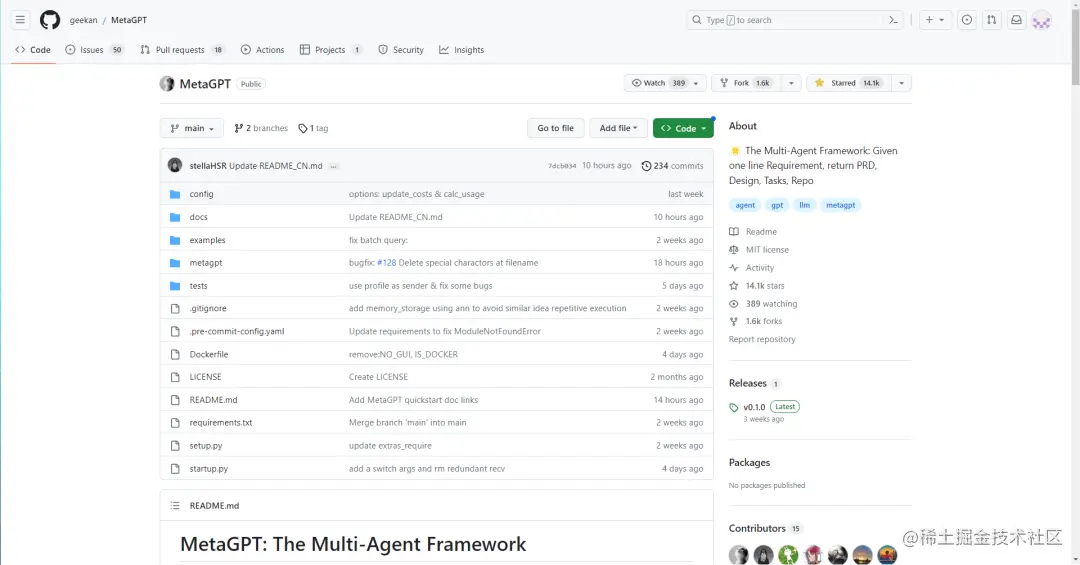Open the issues icon in top bar
This screenshot has height=565, width=1080.
967,20
